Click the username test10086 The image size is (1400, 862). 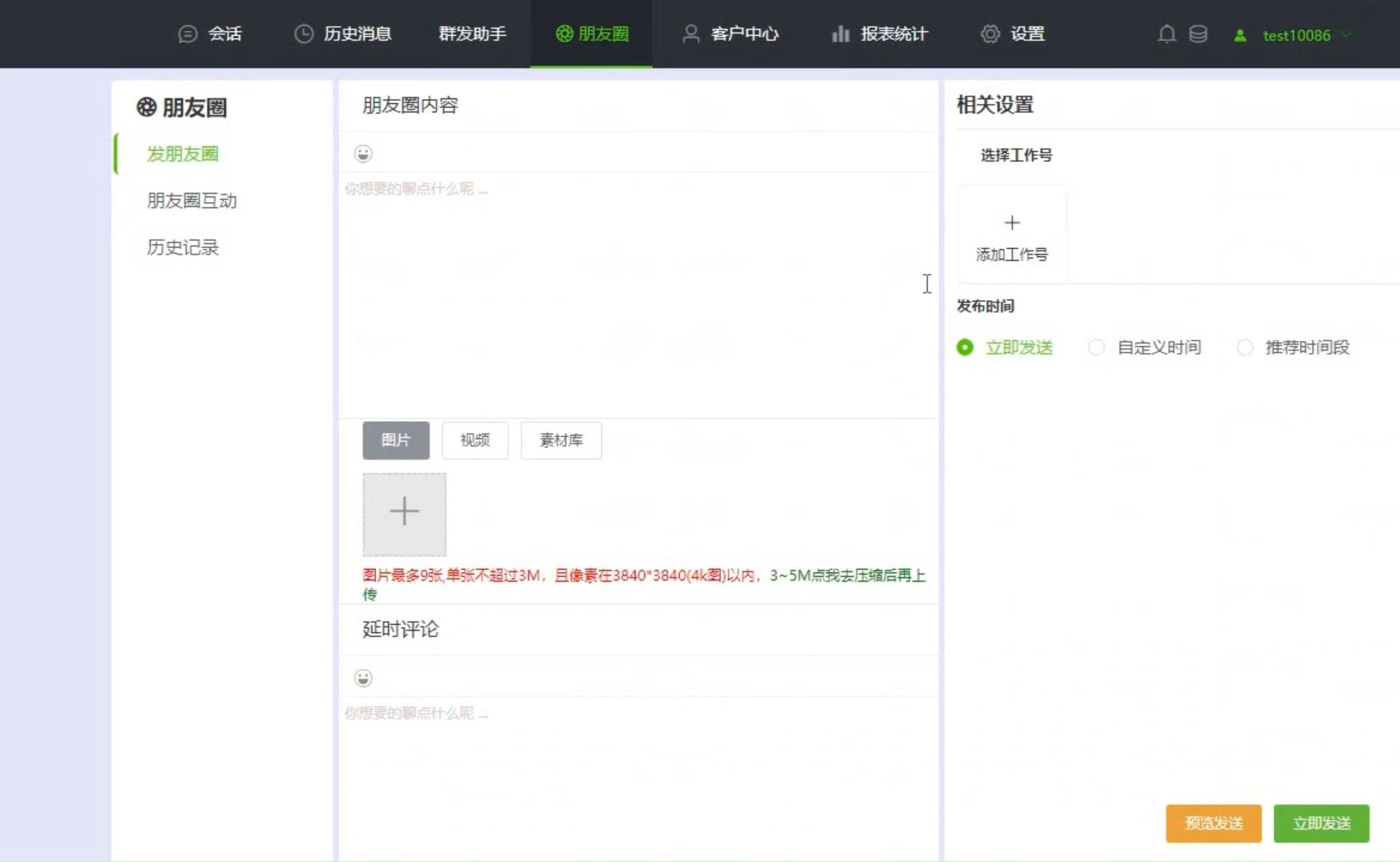click(1296, 35)
